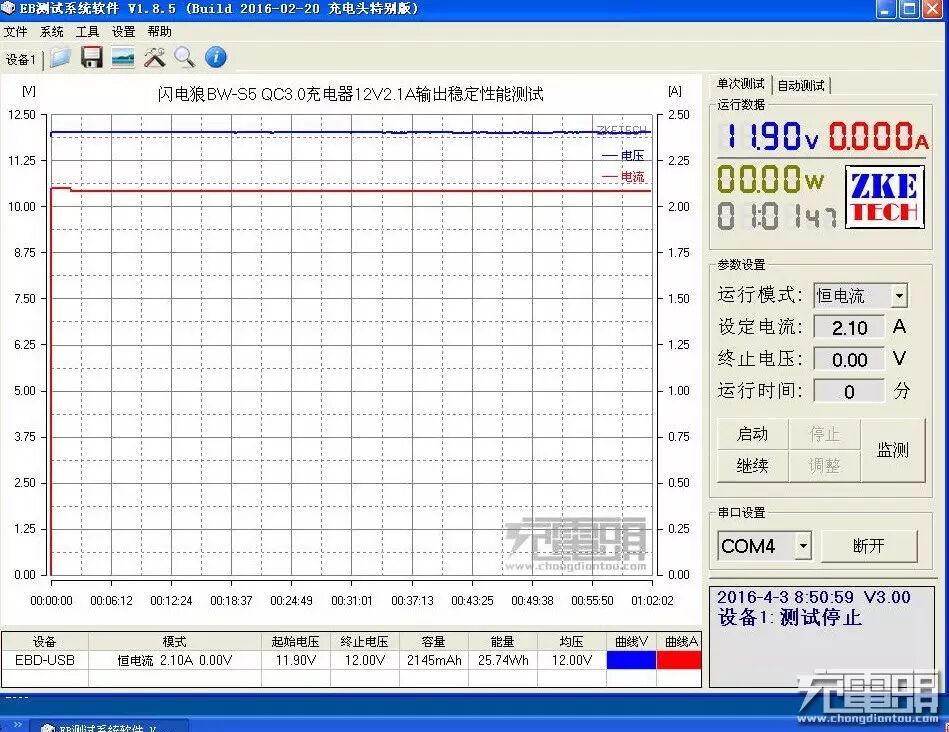Click the 电流 legend entry in chart
The width and height of the screenshot is (949, 732).
coord(623,177)
